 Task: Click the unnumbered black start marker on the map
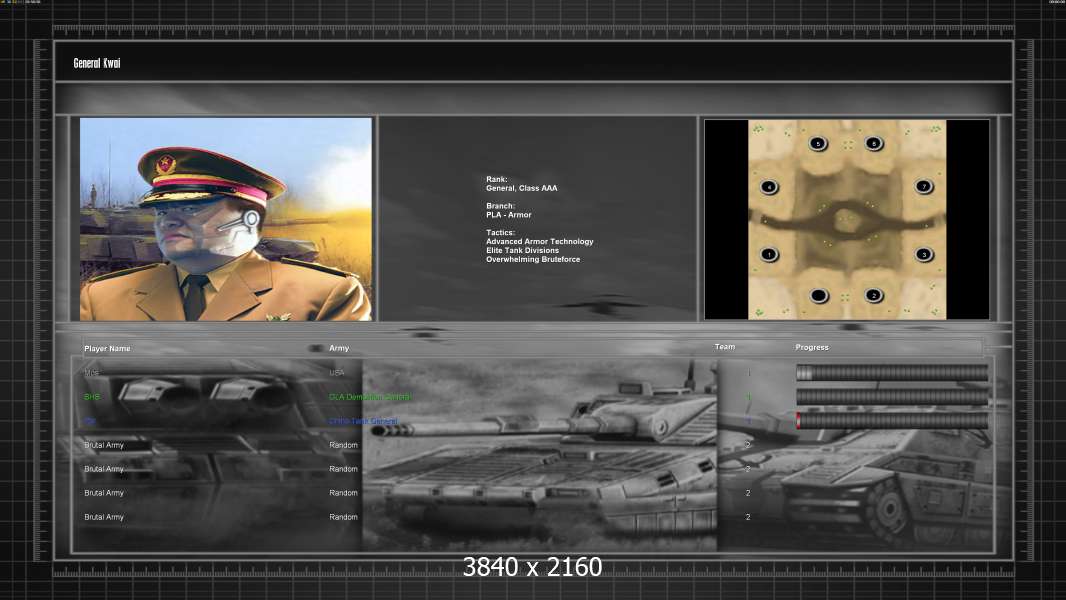pyautogui.click(x=819, y=296)
